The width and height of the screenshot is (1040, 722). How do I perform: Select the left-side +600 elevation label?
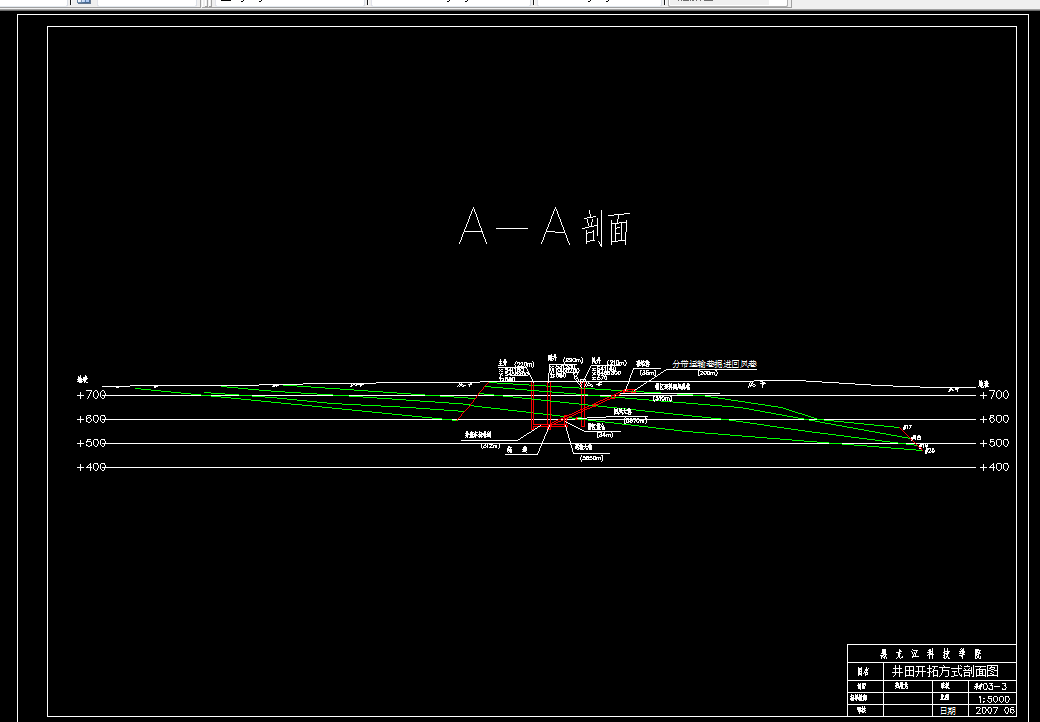point(92,419)
